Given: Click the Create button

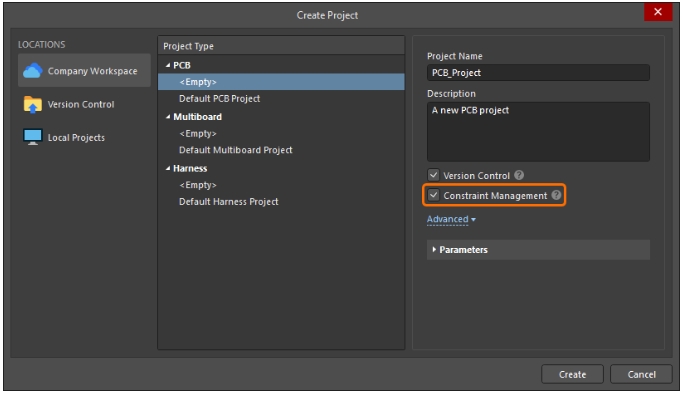Looking at the screenshot, I should click(572, 374).
